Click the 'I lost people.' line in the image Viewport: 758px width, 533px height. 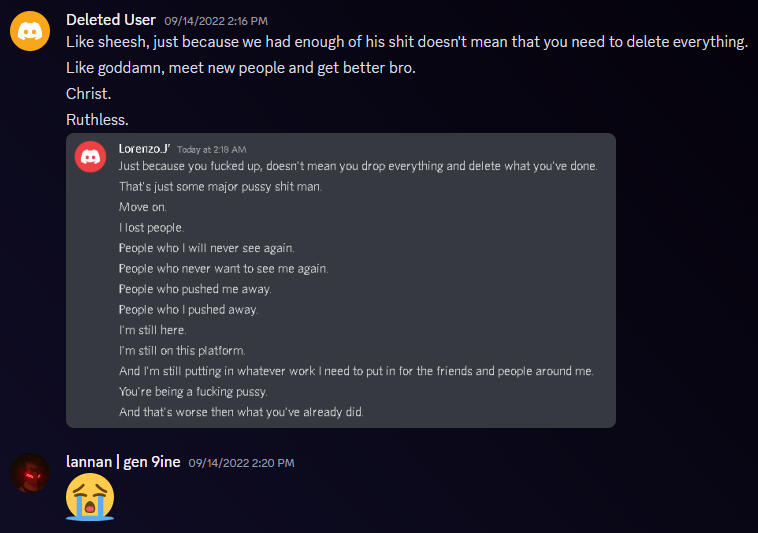point(151,228)
